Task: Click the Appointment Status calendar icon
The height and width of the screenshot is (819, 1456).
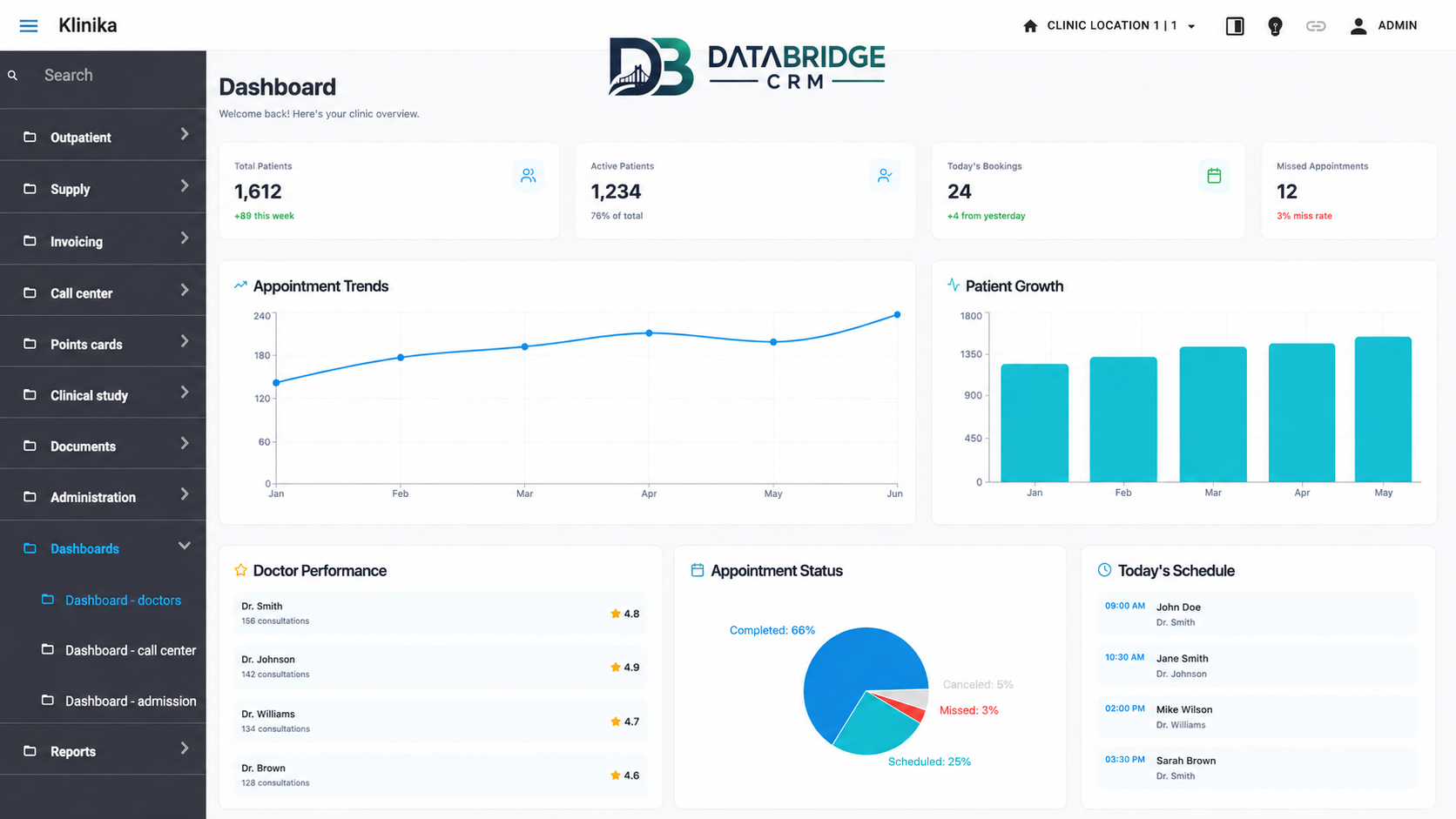Action: 698,570
